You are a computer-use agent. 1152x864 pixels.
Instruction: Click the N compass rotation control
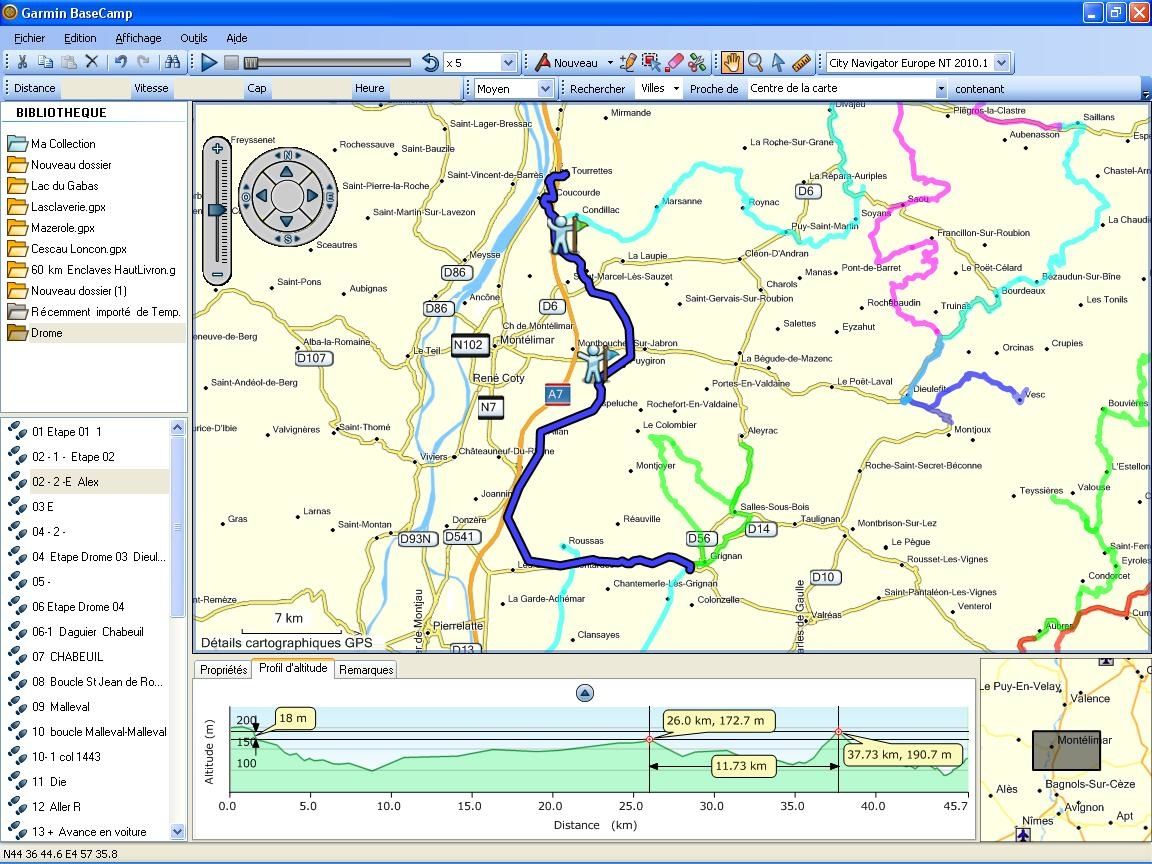[288, 155]
